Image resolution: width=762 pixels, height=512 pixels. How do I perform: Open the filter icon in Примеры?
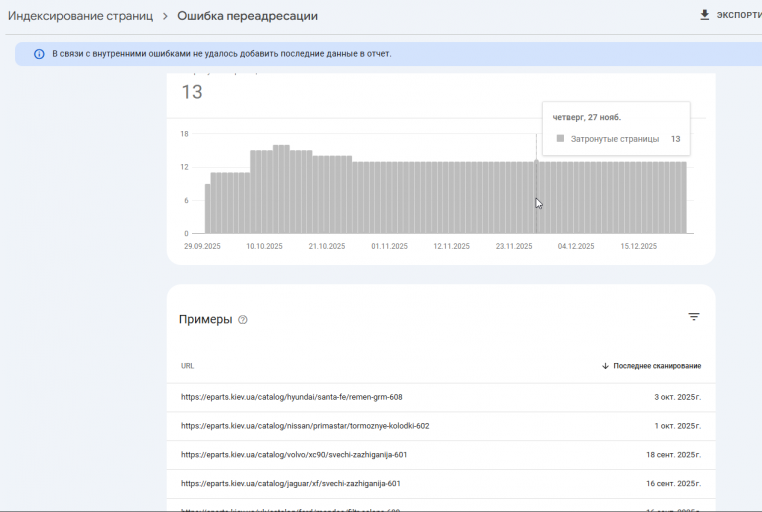click(693, 317)
